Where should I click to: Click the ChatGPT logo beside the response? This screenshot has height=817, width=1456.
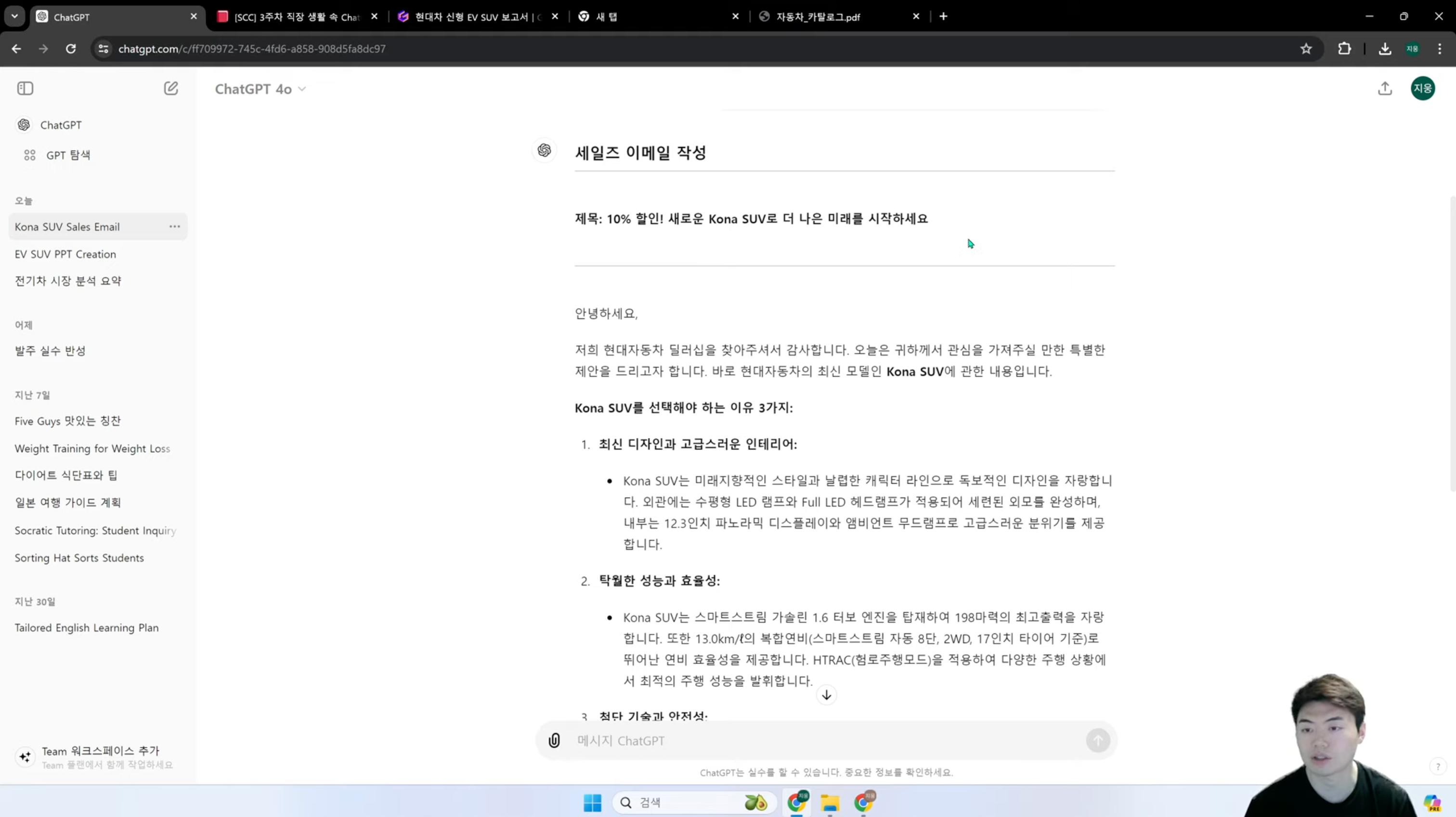coord(544,150)
